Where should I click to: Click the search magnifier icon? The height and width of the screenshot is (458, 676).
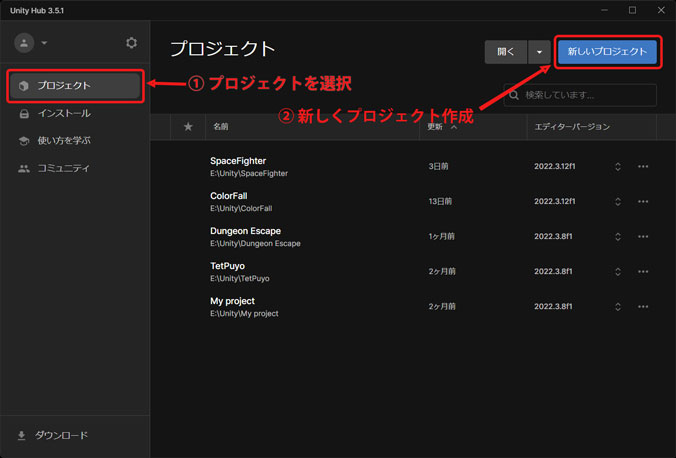tap(514, 95)
